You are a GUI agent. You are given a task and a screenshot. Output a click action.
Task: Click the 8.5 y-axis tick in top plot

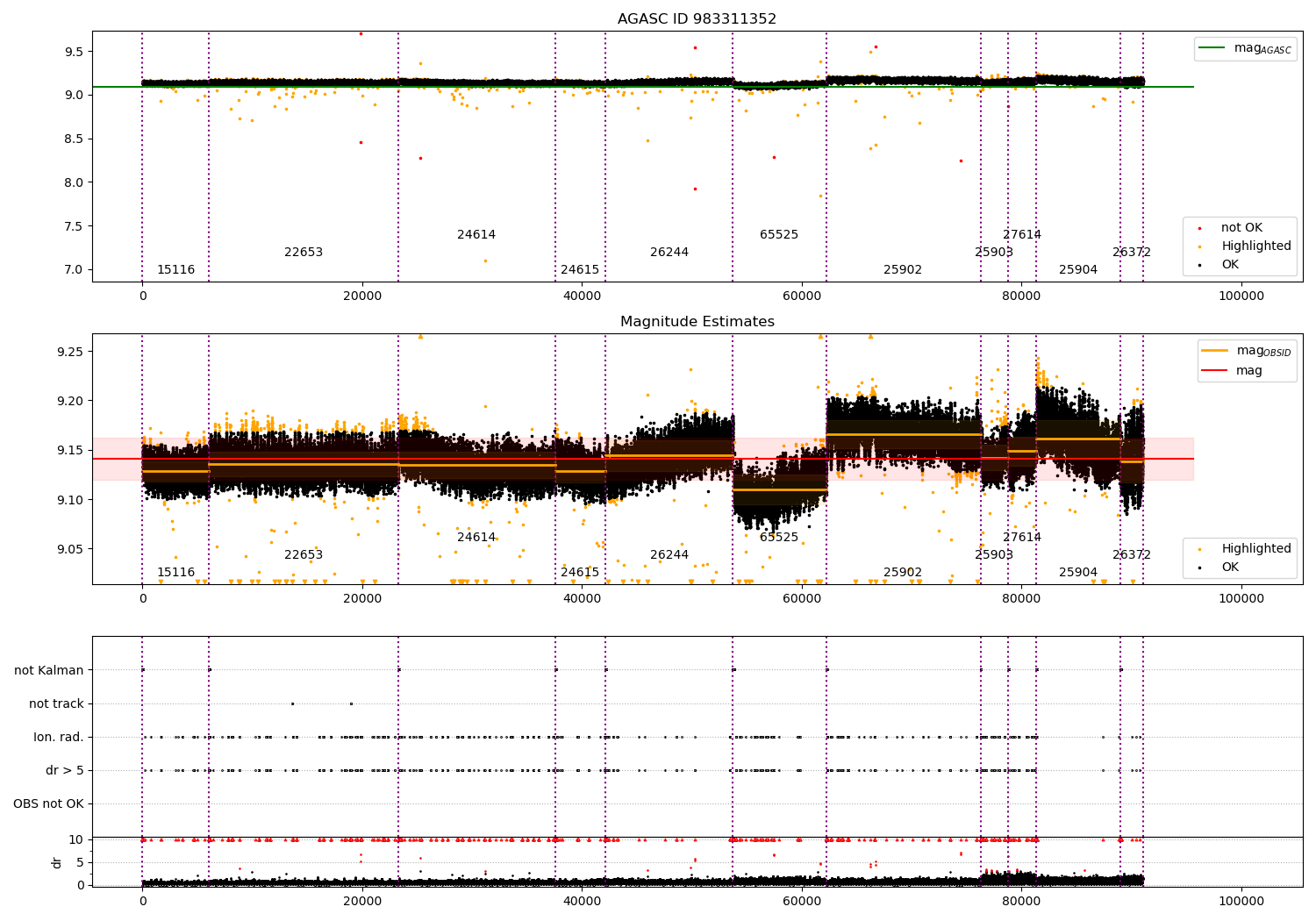click(75, 139)
